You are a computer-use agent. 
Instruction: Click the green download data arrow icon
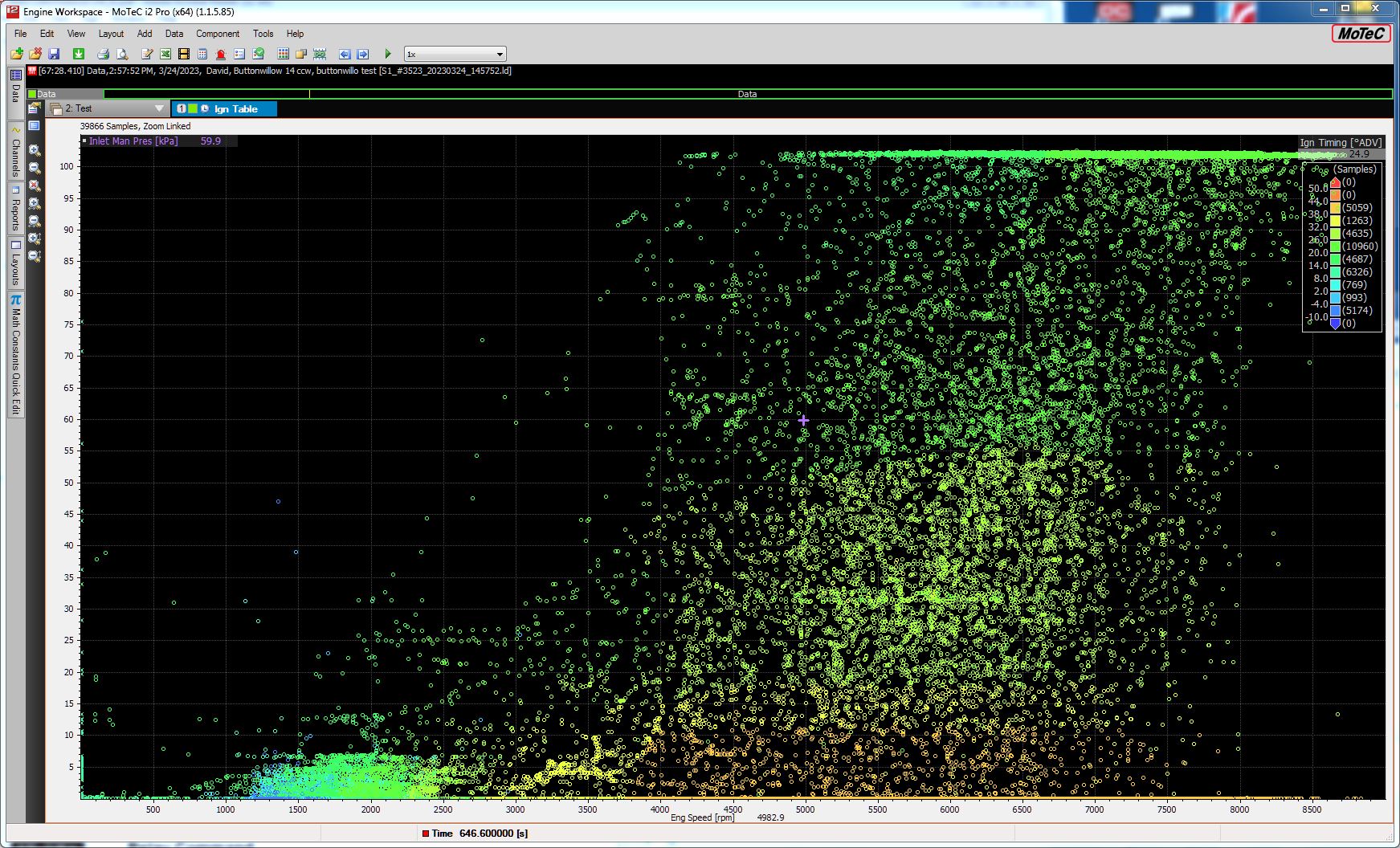pos(79,54)
